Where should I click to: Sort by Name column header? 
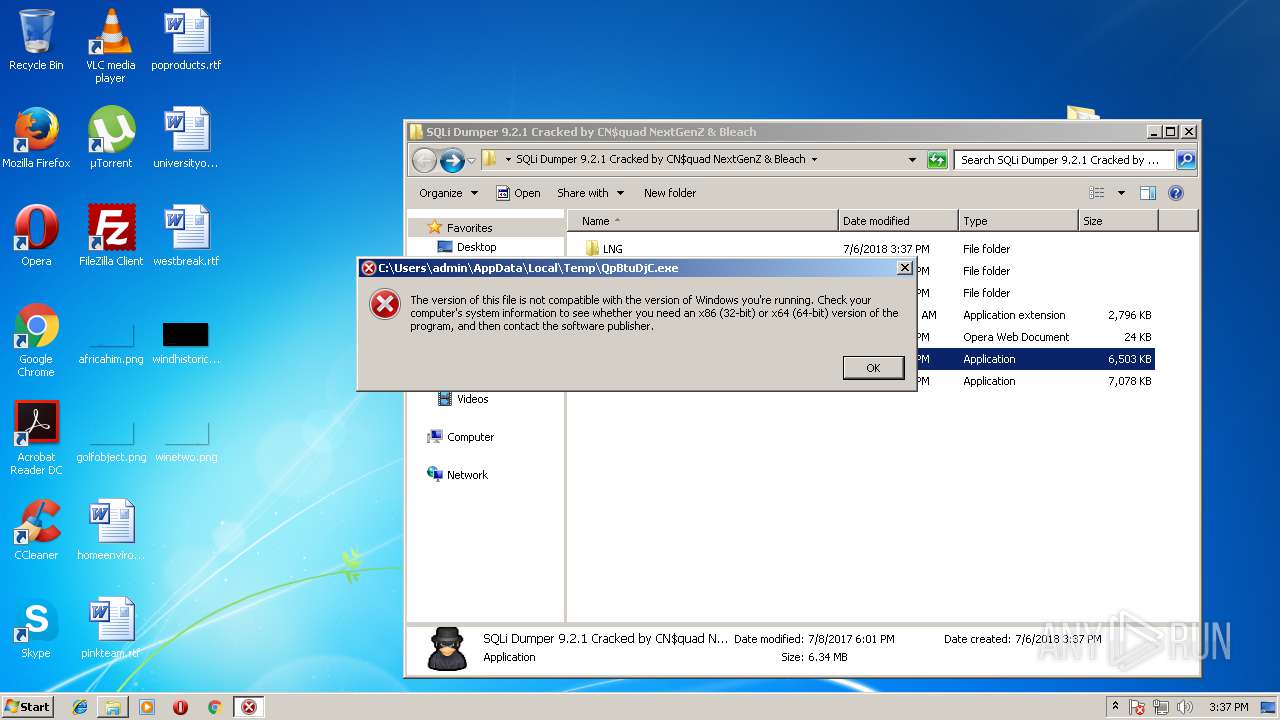coord(703,221)
